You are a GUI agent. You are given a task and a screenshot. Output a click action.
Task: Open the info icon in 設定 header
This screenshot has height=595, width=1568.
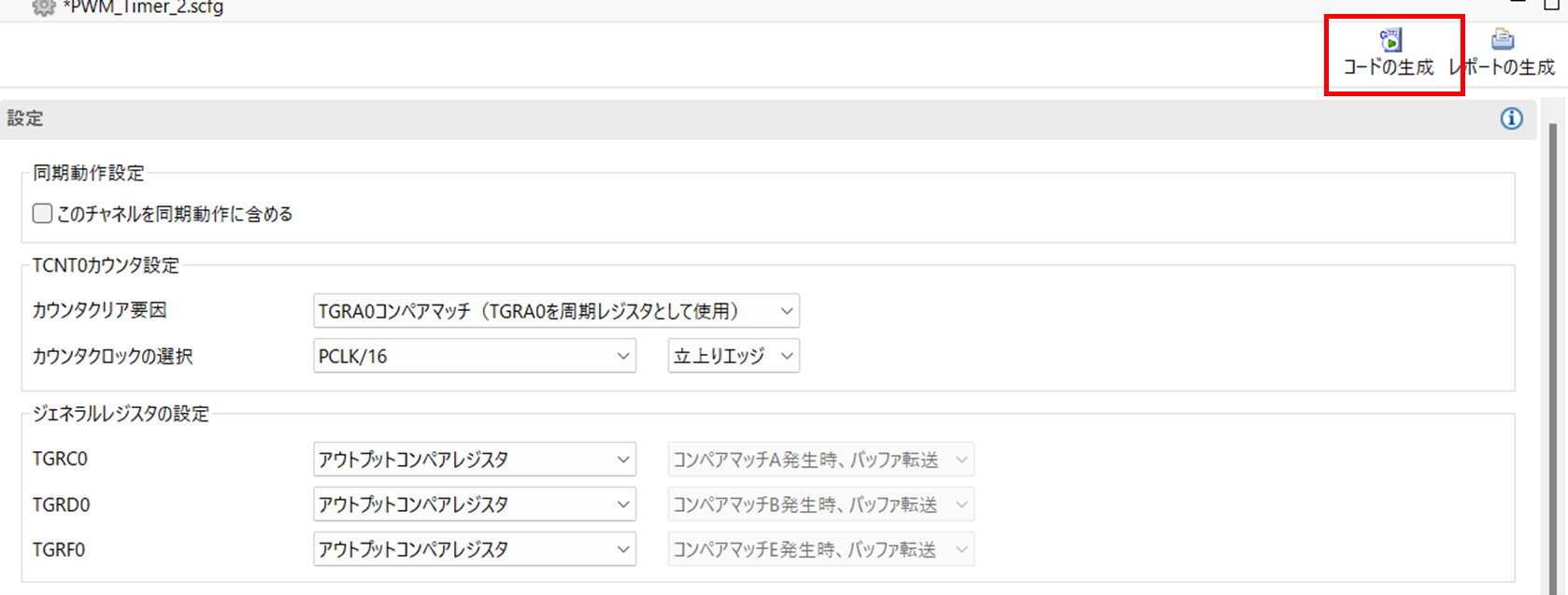click(1511, 119)
